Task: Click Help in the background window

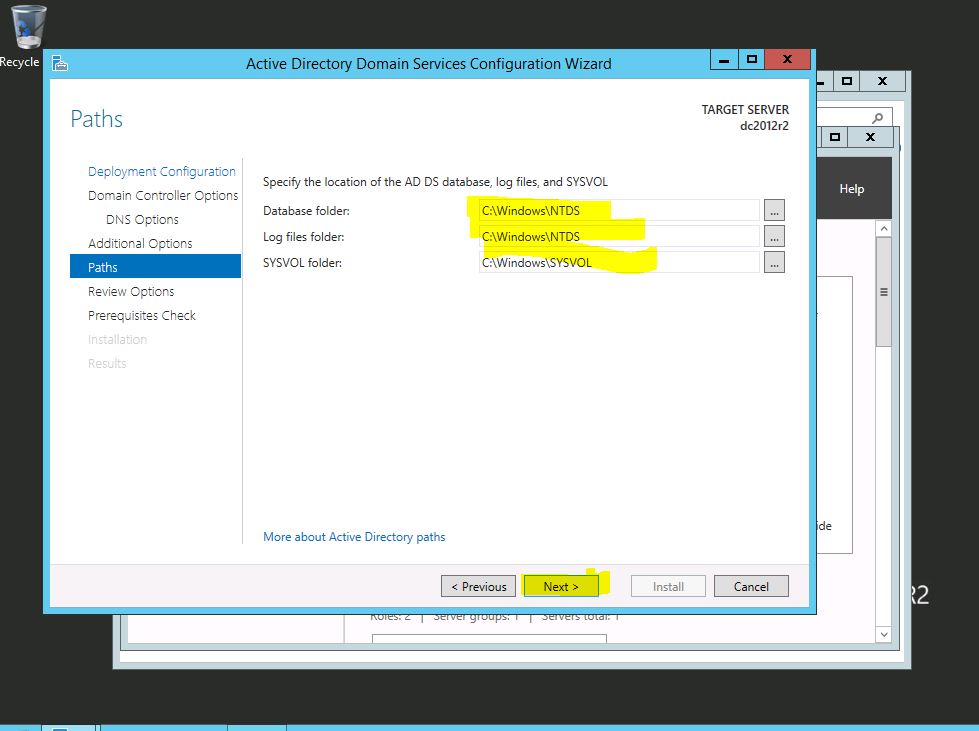Action: [852, 189]
